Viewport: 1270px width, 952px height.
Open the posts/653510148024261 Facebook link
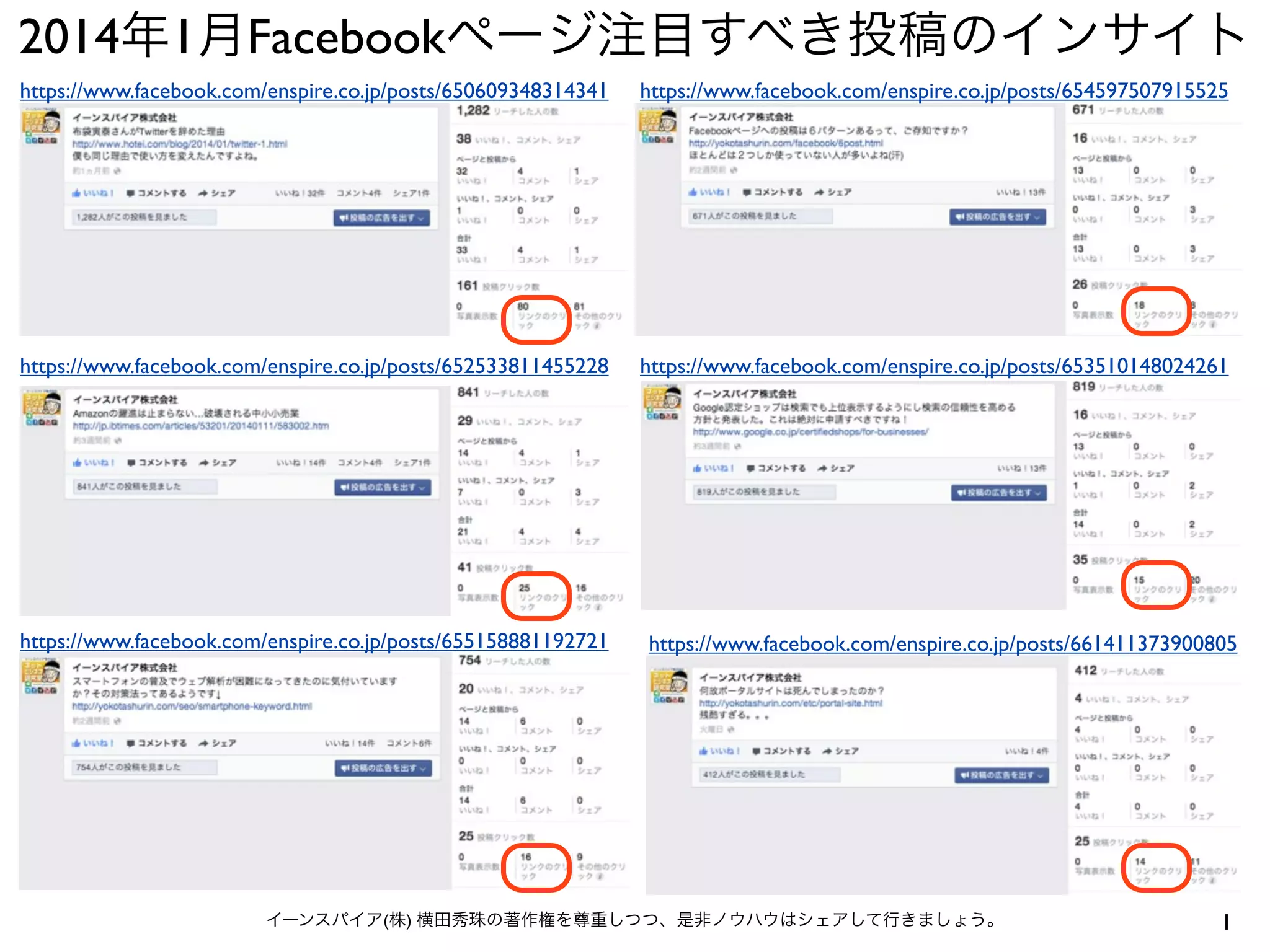tap(934, 366)
